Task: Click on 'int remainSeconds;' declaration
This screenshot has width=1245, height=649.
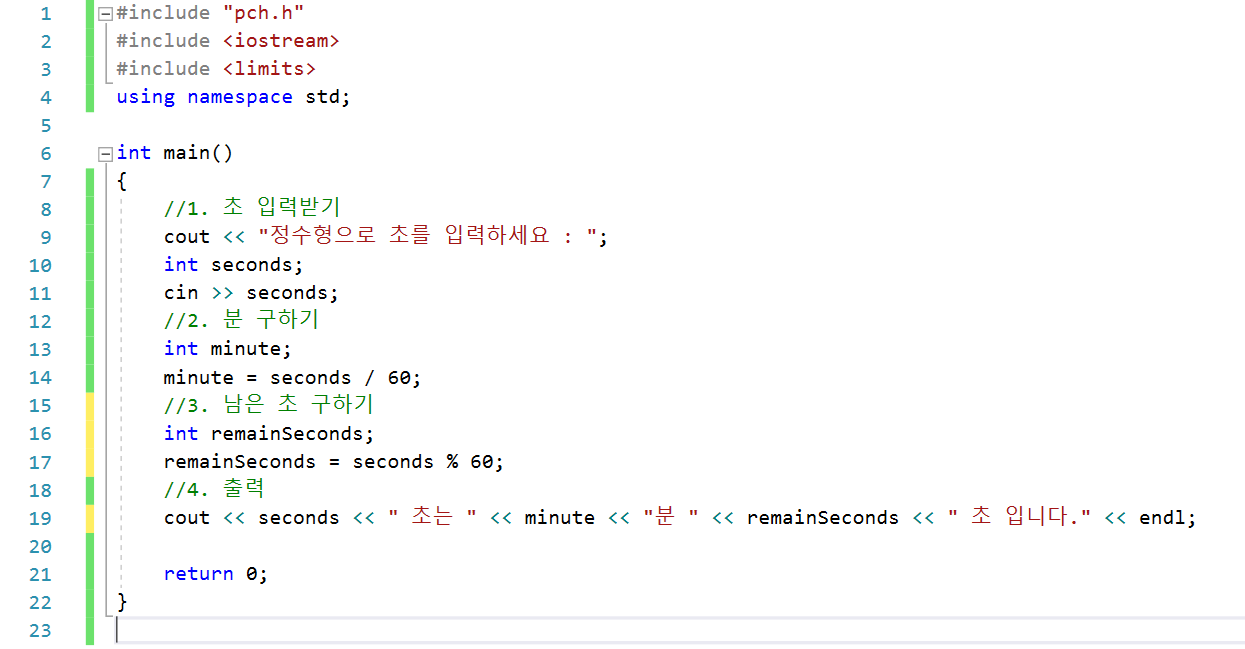Action: point(269,433)
